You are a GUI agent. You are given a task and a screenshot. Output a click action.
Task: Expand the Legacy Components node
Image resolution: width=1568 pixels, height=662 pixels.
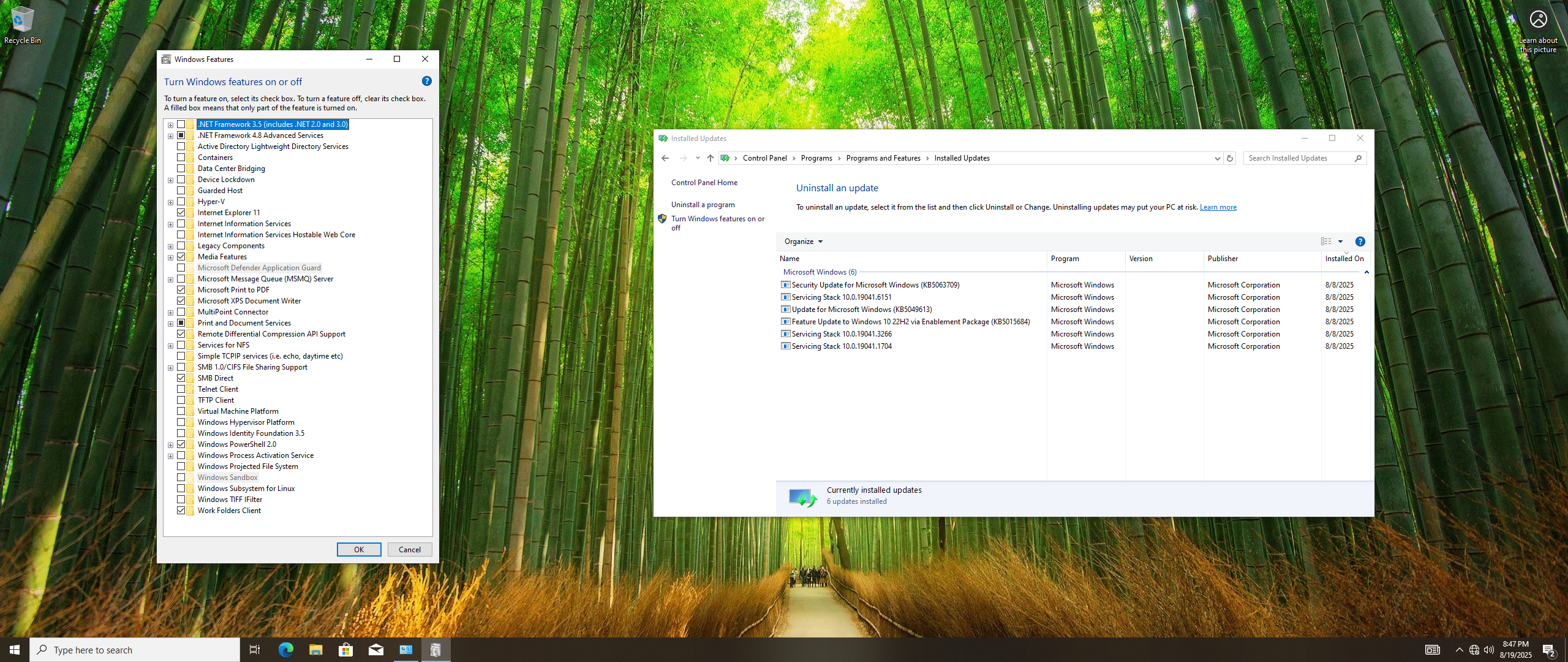171,246
